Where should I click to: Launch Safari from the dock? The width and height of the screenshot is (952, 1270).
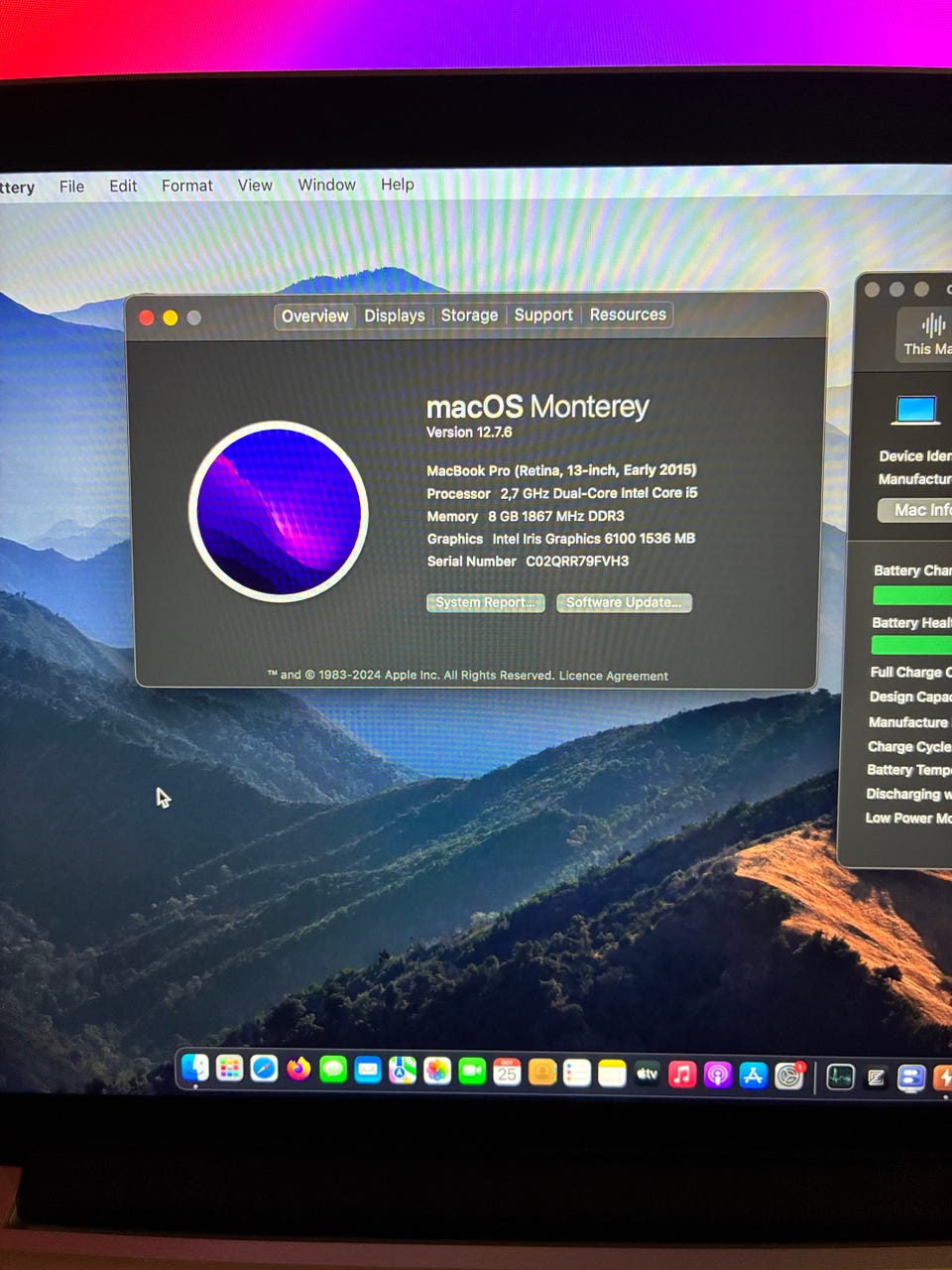coord(264,1069)
